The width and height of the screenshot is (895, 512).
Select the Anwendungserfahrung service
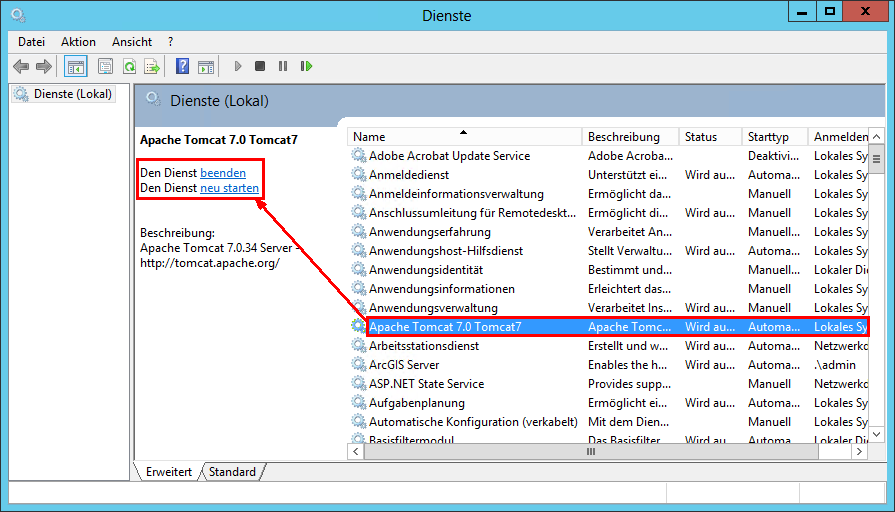tap(430, 232)
